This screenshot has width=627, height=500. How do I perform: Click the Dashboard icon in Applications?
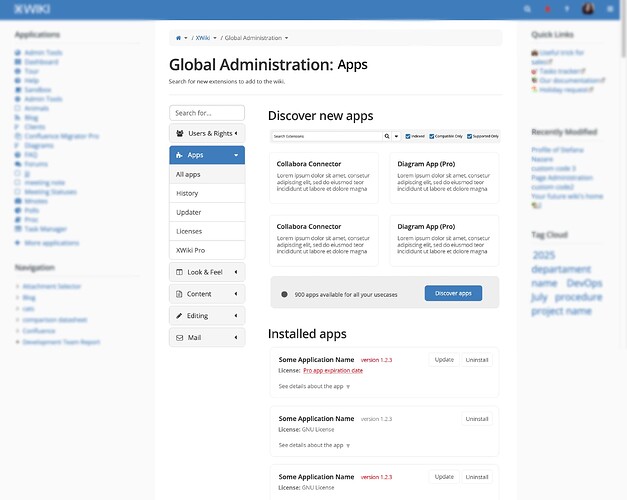point(18,62)
